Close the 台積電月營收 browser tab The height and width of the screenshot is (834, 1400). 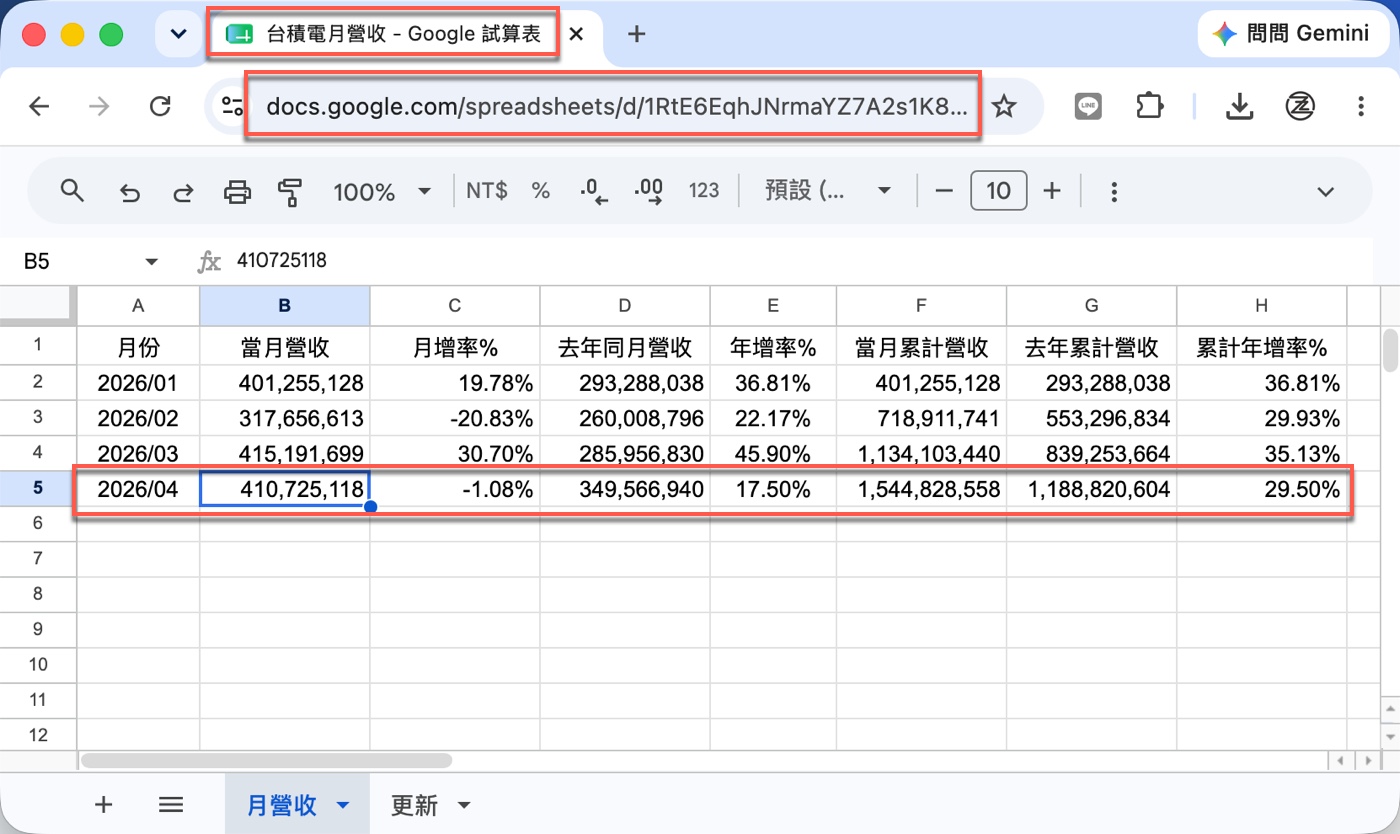pos(576,34)
